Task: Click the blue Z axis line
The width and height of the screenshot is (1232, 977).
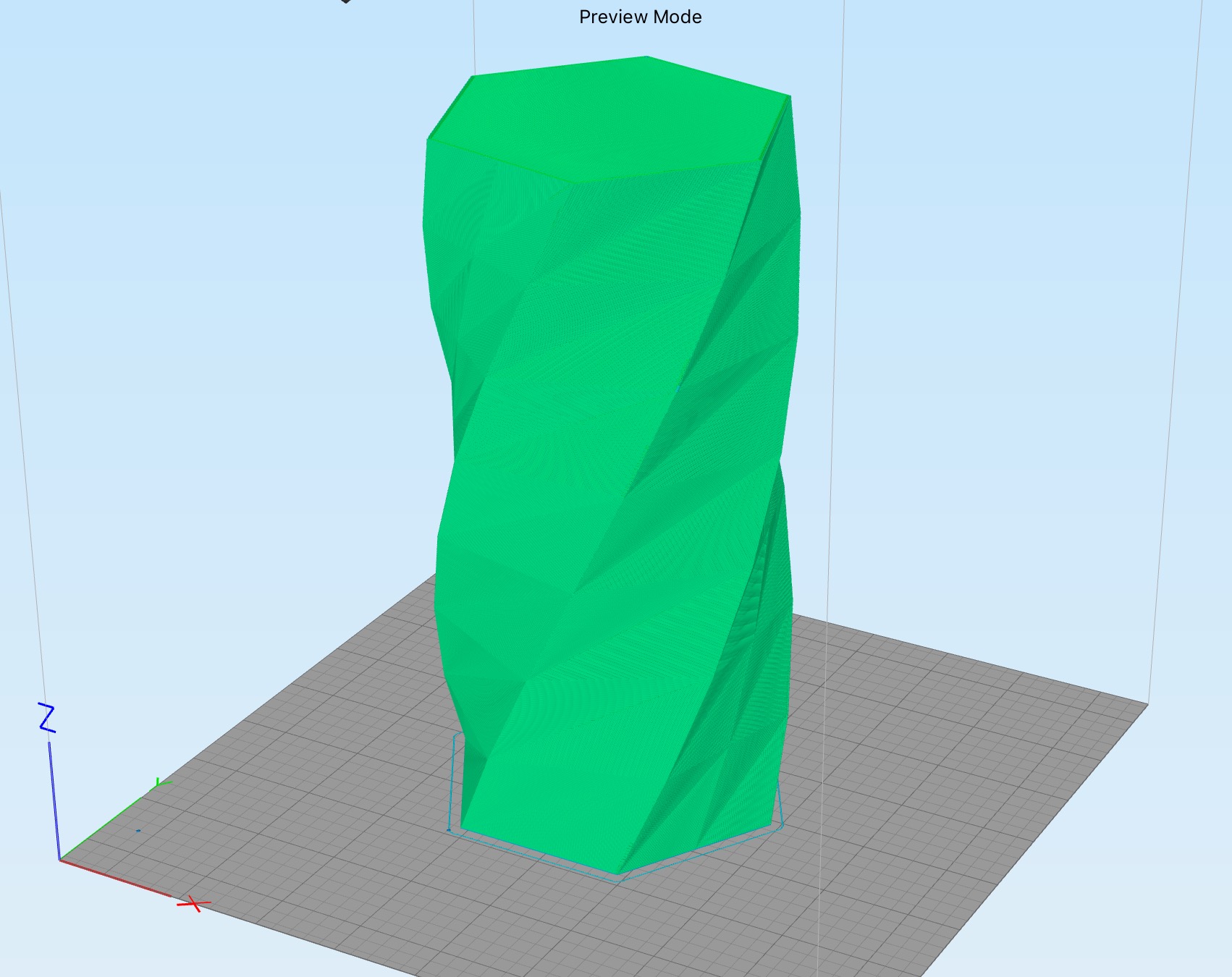Action: click(x=54, y=796)
